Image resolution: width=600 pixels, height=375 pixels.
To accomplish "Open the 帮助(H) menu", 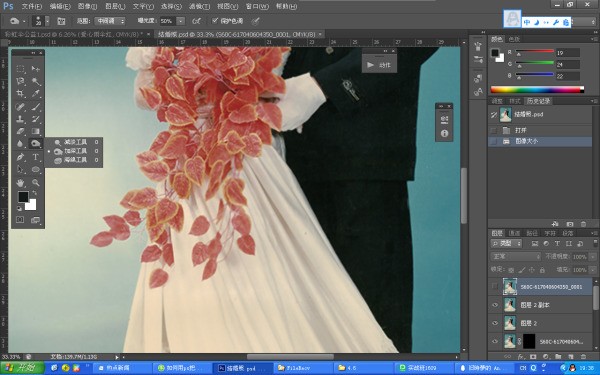I will 286,7.
